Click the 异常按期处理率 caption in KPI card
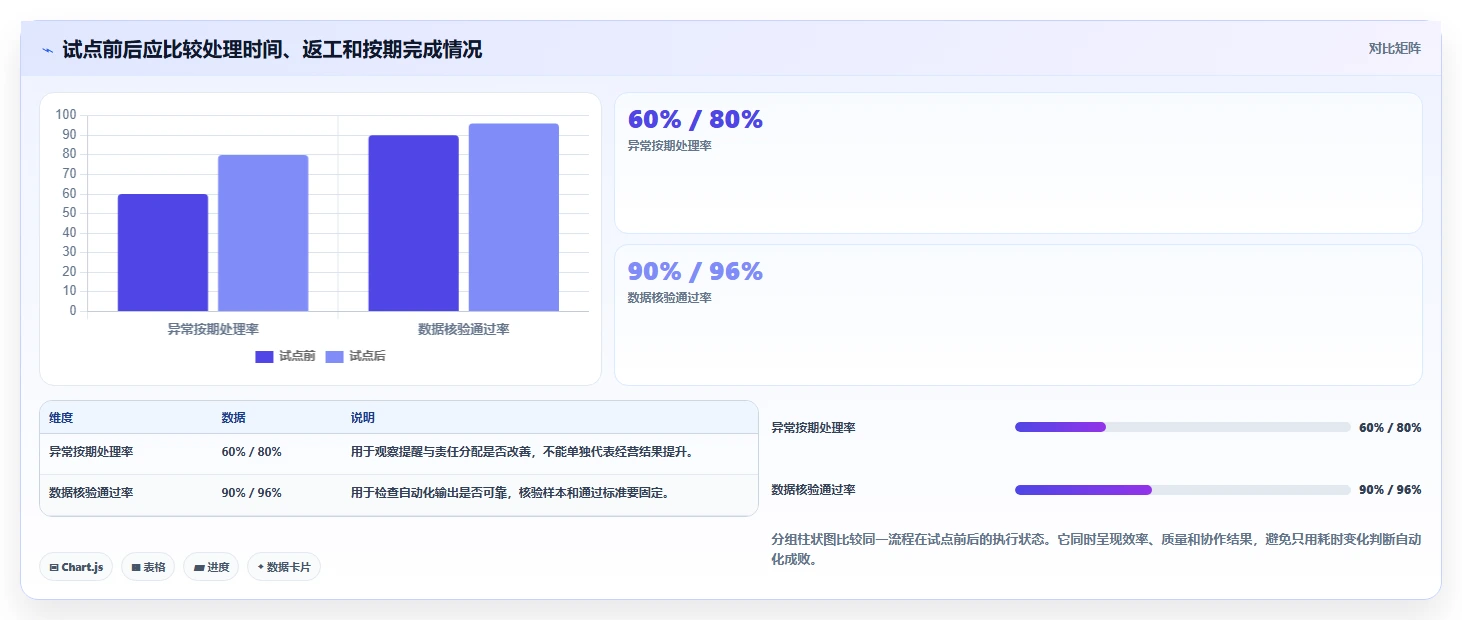Image resolution: width=1462 pixels, height=620 pixels. coord(669,146)
